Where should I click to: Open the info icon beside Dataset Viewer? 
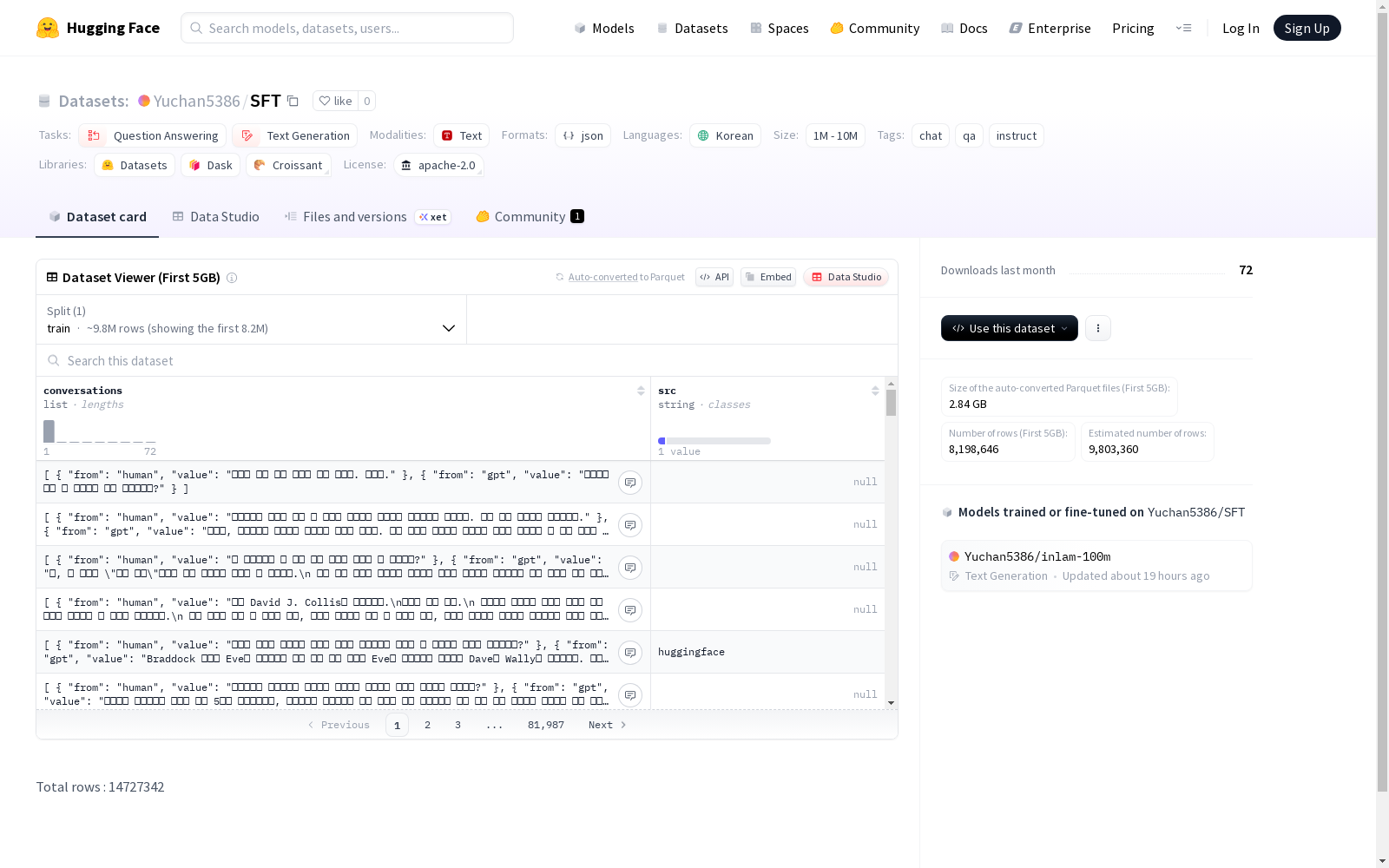(x=232, y=278)
